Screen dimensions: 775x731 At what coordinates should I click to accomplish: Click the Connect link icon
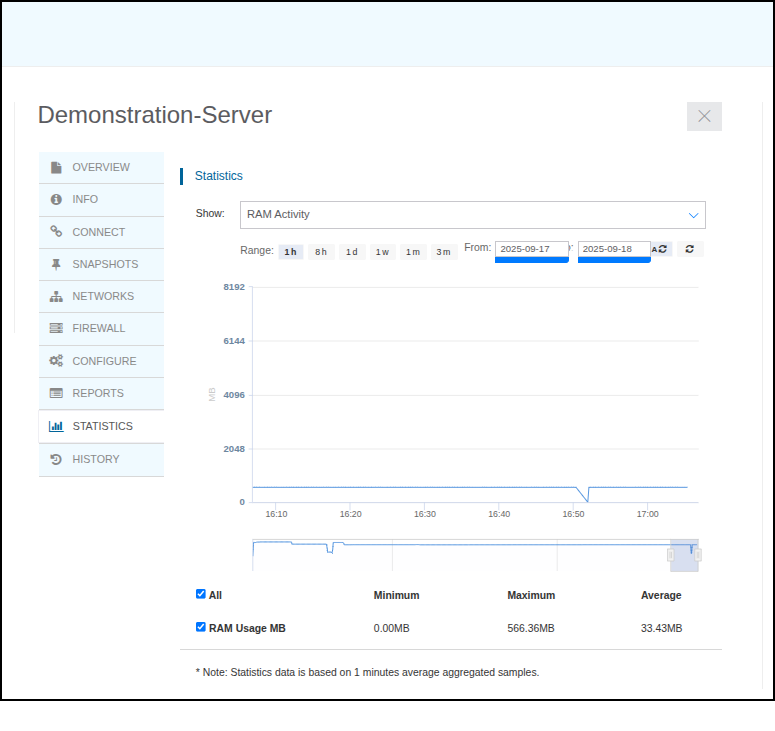[56, 232]
